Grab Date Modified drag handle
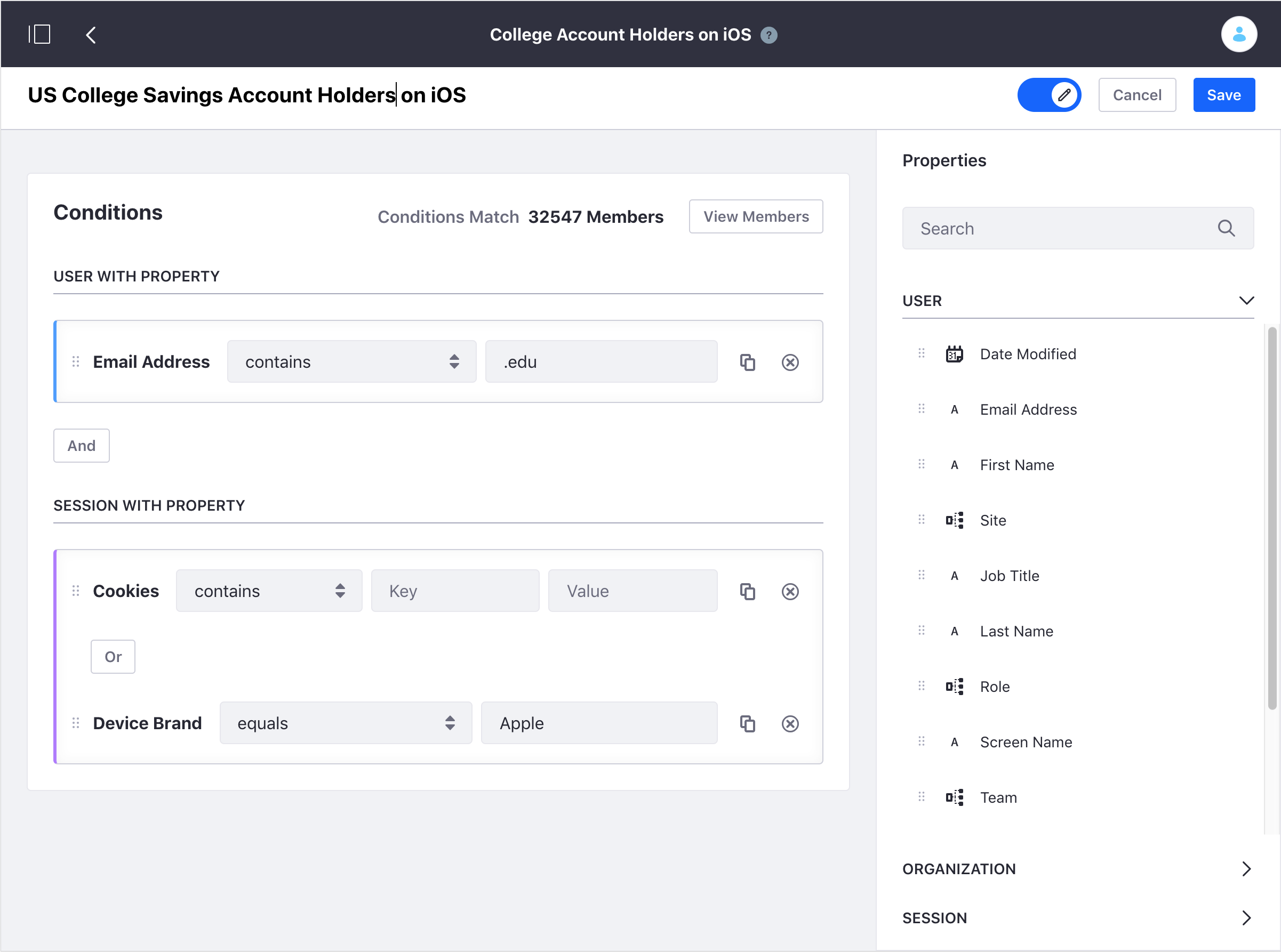1281x952 pixels. 920,353
